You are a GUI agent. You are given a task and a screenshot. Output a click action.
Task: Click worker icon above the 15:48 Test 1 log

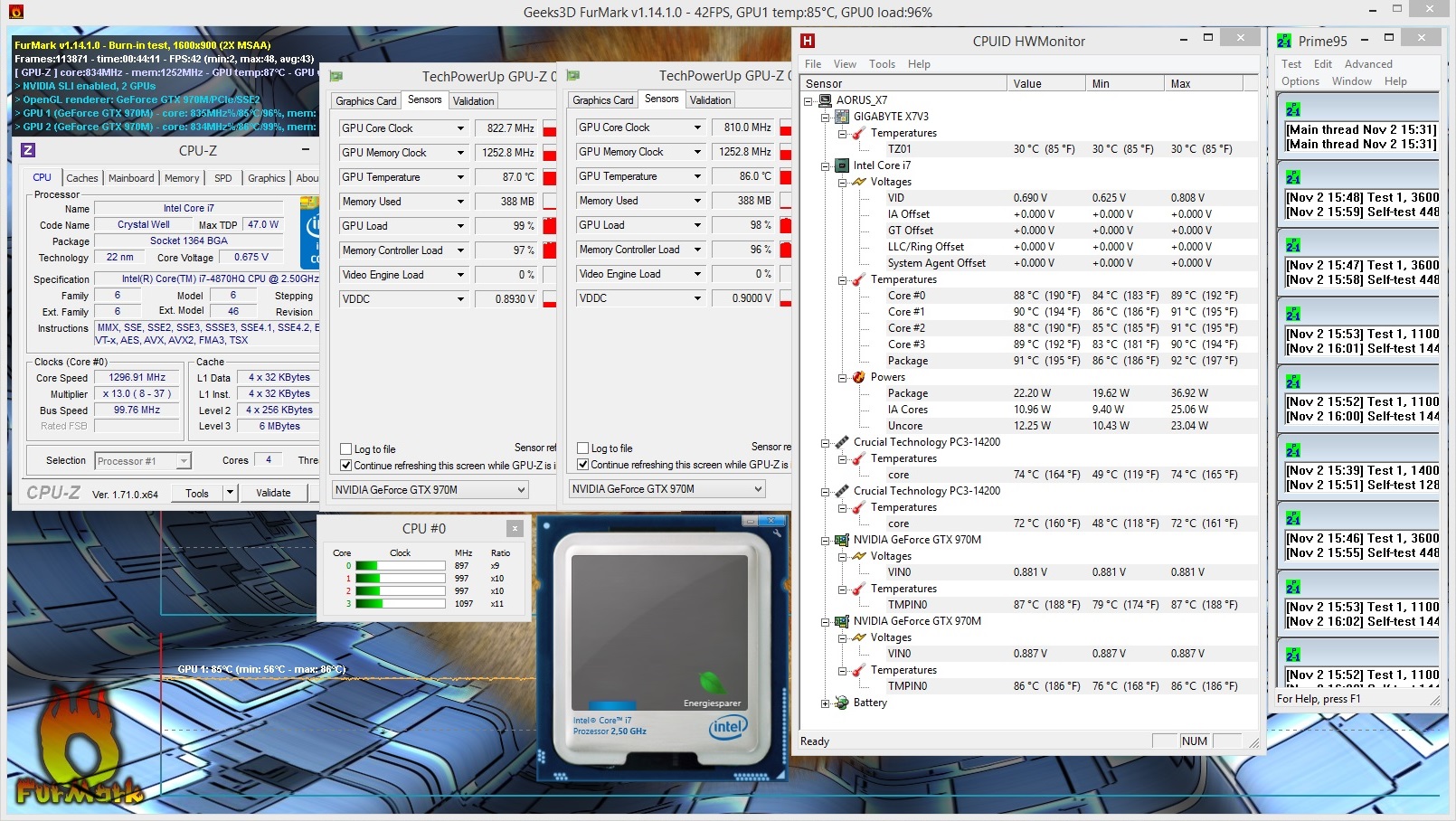tap(1293, 177)
